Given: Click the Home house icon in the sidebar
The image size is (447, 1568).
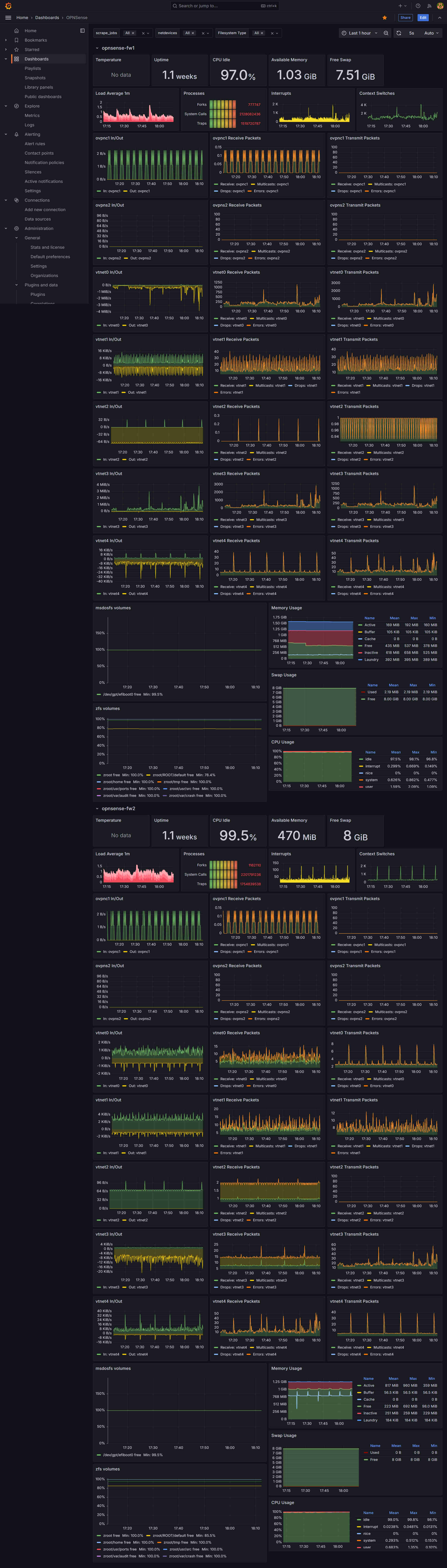Looking at the screenshot, I should tap(16, 30).
